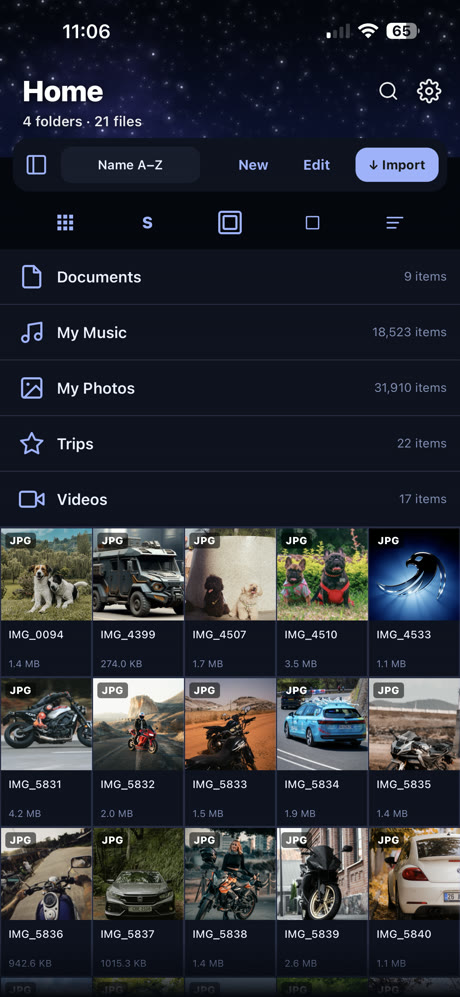Open settings via the gear icon

pyautogui.click(x=429, y=92)
